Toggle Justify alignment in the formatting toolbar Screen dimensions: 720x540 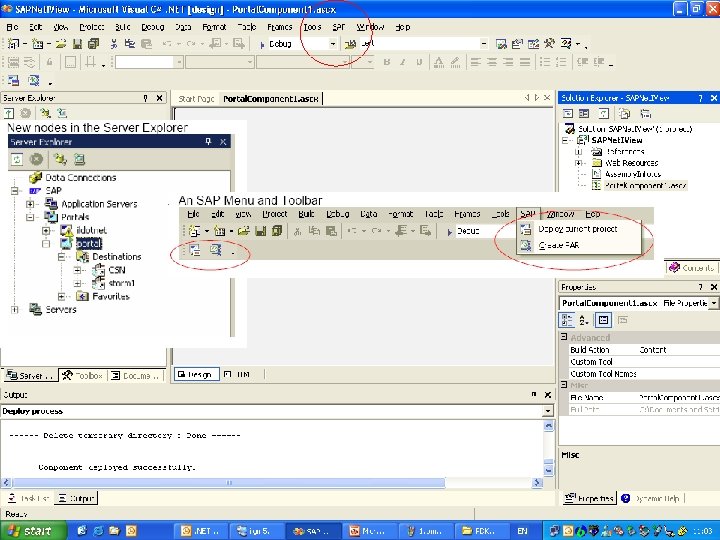pos(525,62)
